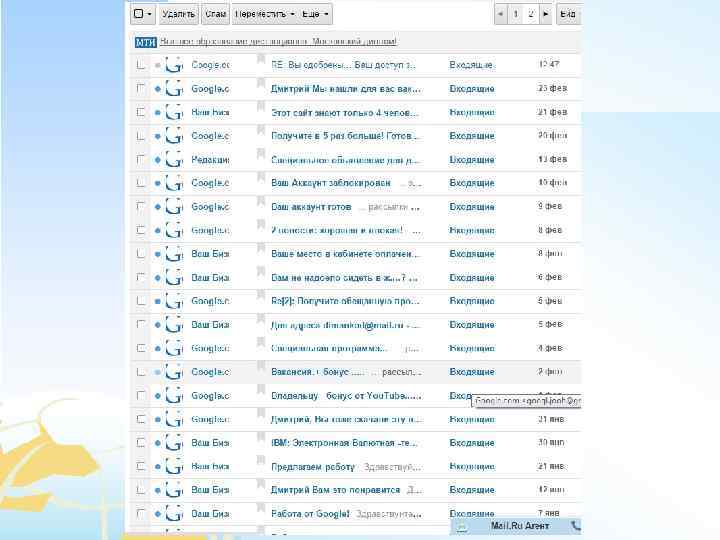This screenshot has height=540, width=720.
Task: Click the phone icon in Mail.Ru Агент bar
Action: point(575,526)
